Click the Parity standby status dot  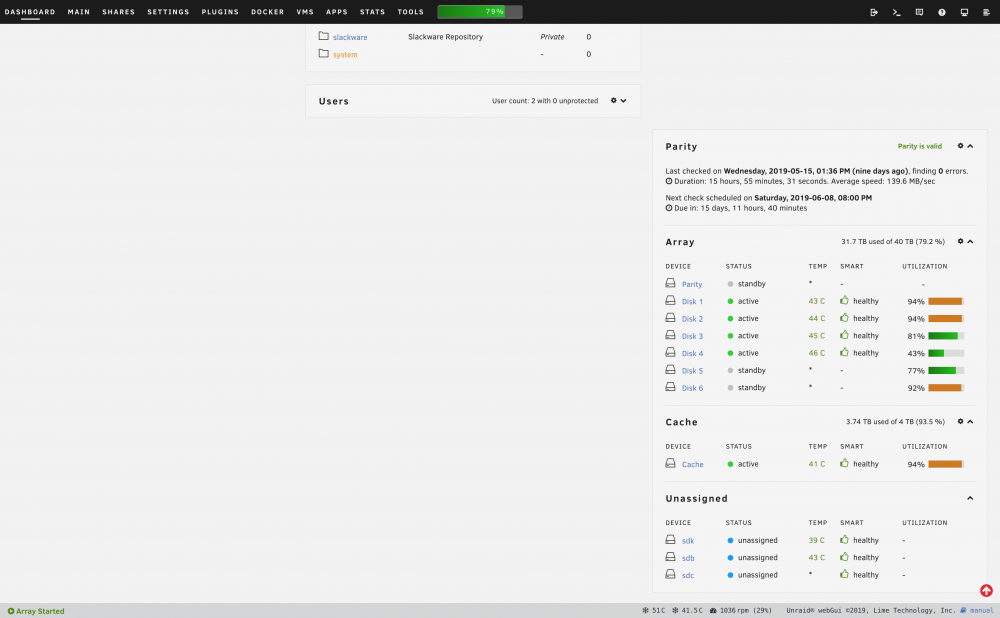coord(730,284)
